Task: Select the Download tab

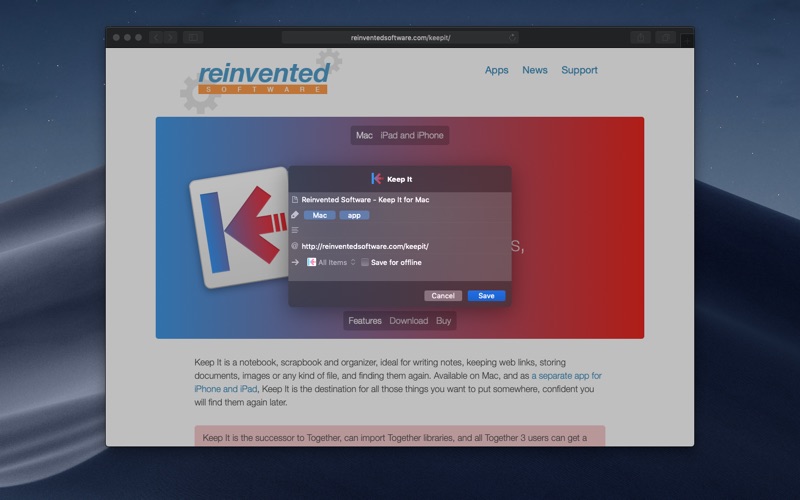Action: coord(409,321)
